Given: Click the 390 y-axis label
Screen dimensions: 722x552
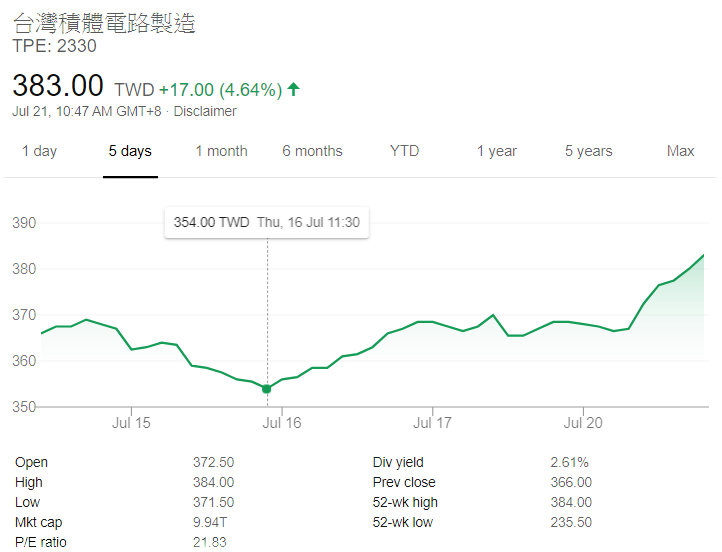Looking at the screenshot, I should (x=24, y=223).
